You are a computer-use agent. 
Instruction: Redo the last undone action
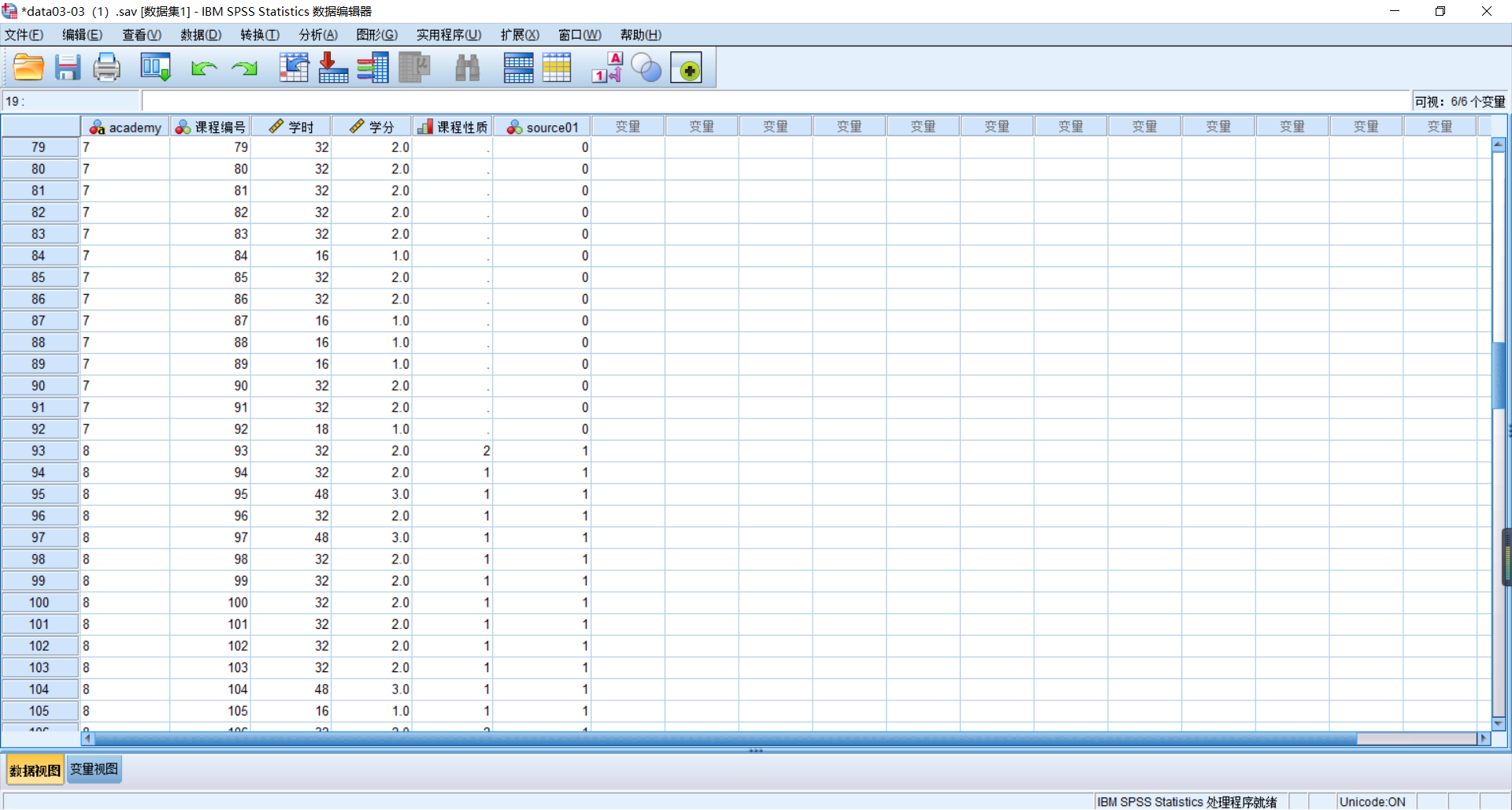coord(244,69)
